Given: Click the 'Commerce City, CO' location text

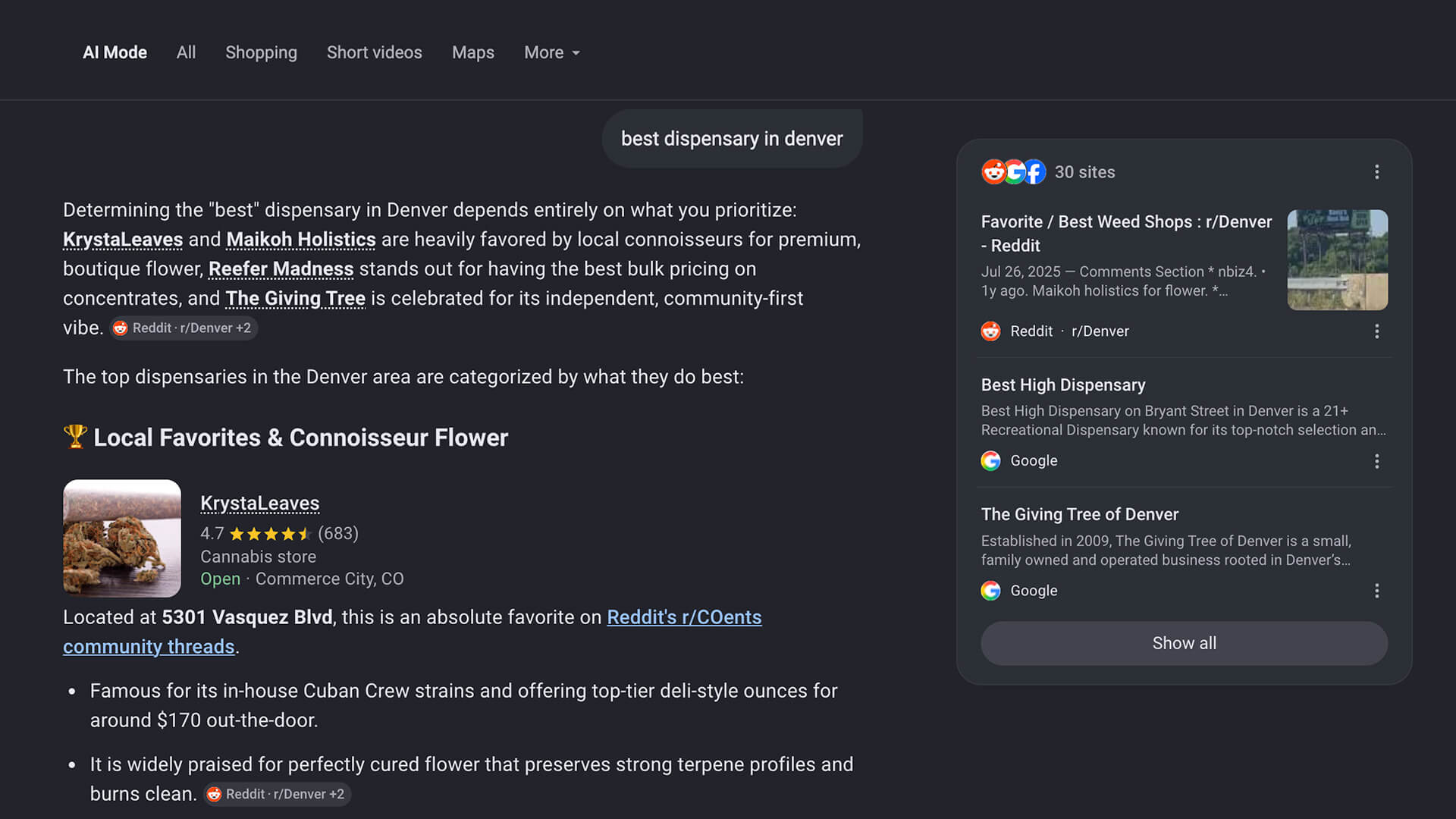Looking at the screenshot, I should tap(329, 579).
